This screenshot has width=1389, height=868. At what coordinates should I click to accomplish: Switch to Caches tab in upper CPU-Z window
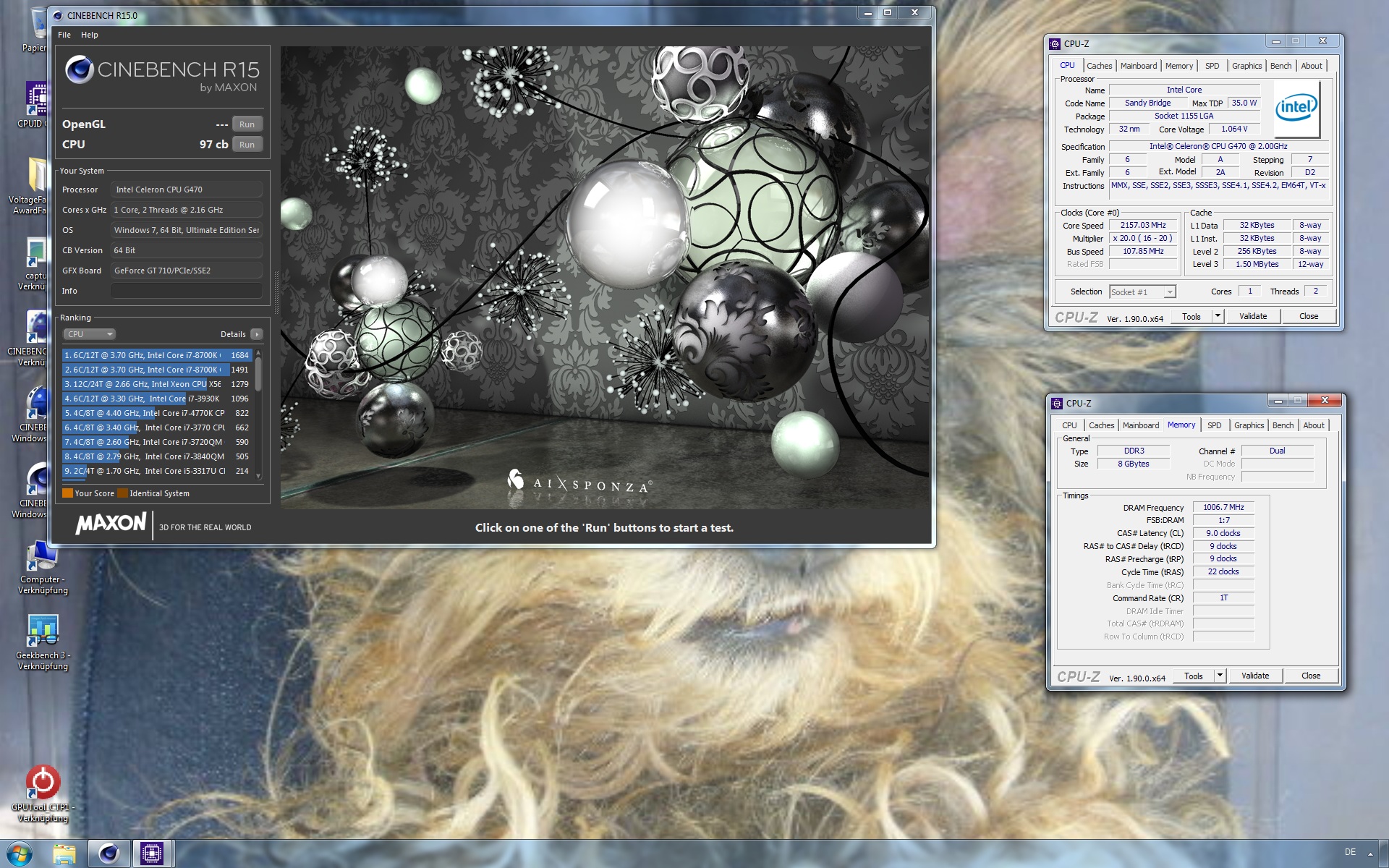pyautogui.click(x=1099, y=66)
